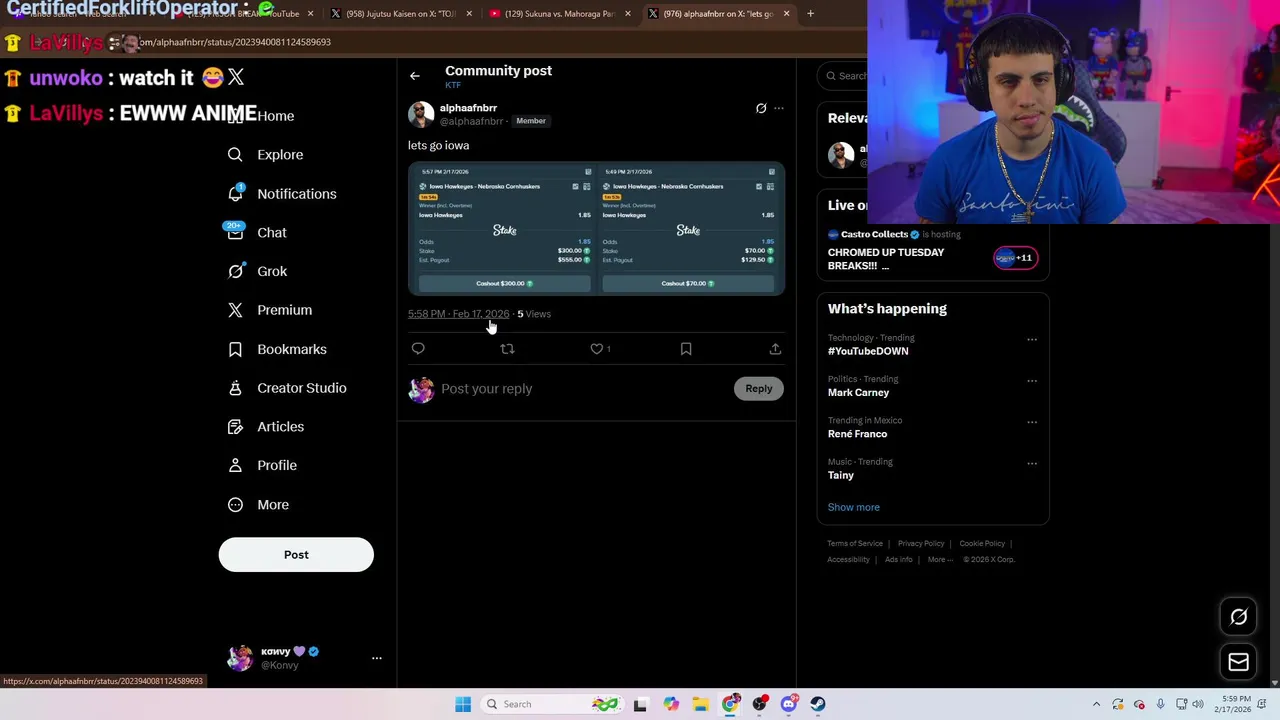Open the Windows Start menu
This screenshot has height=720, width=1280.
point(463,704)
